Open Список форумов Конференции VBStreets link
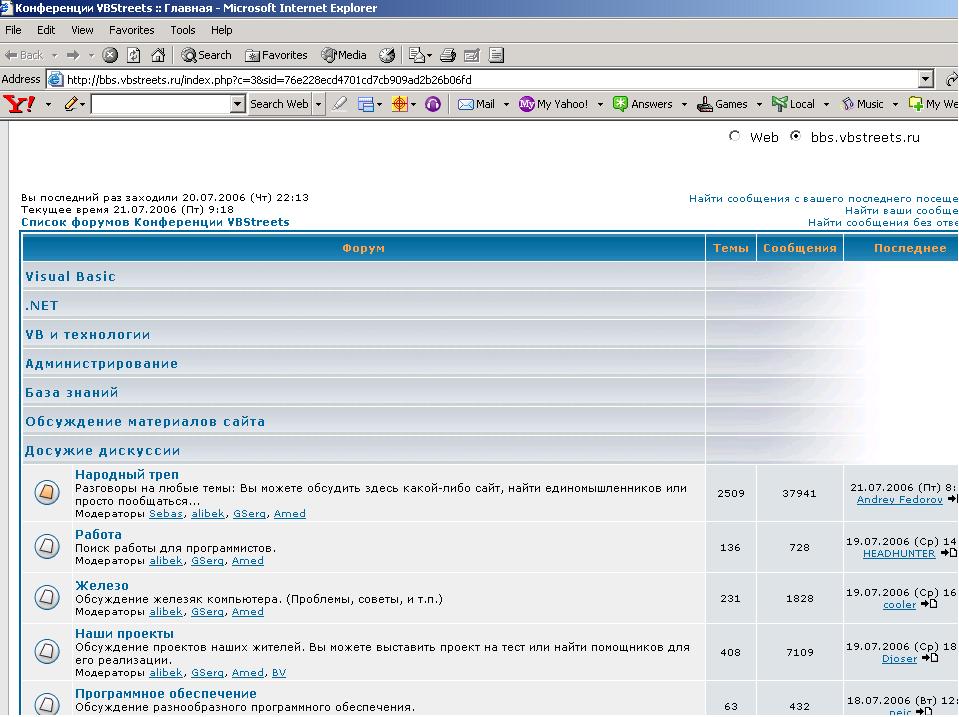 pyautogui.click(x=155, y=222)
